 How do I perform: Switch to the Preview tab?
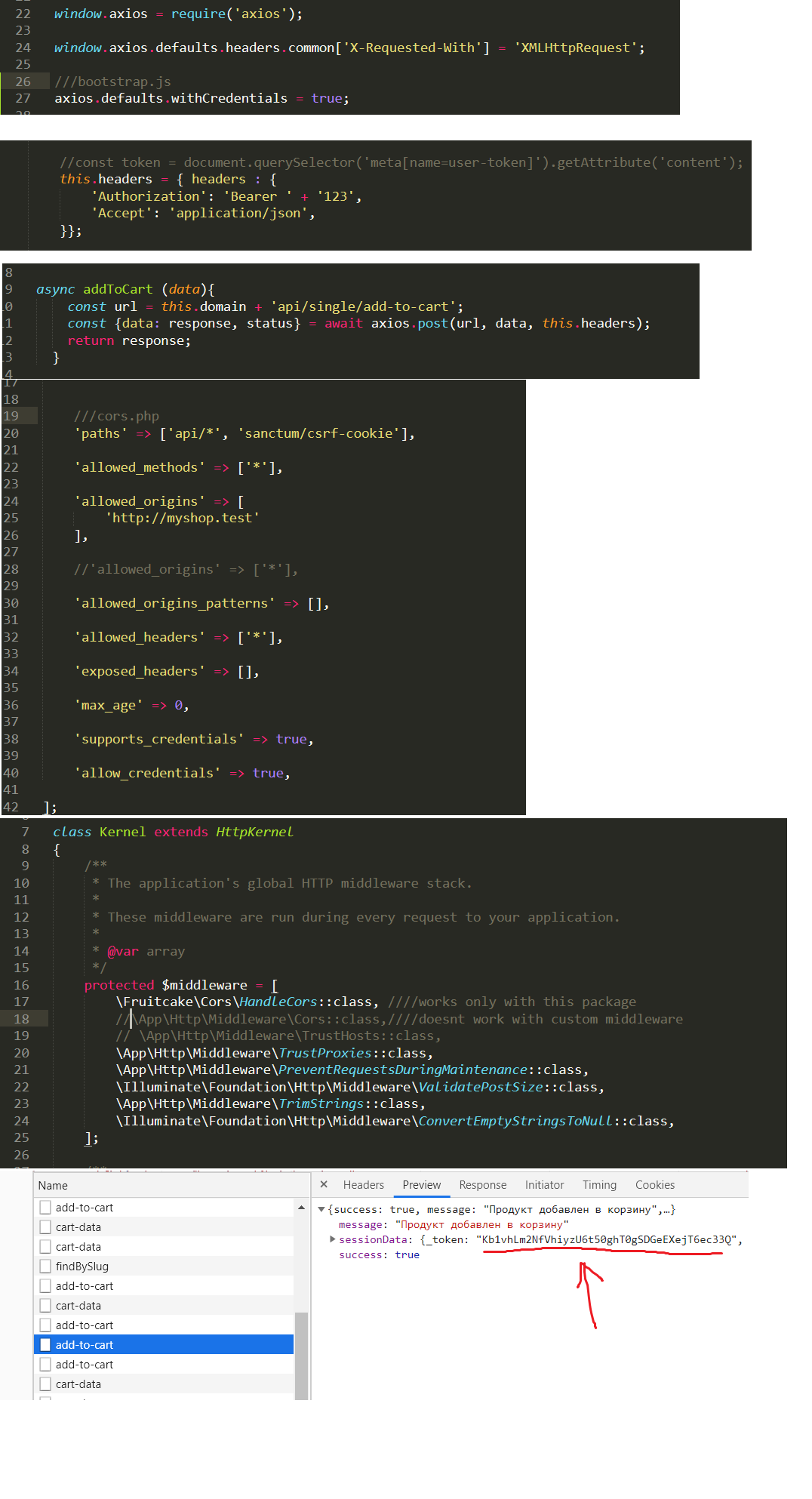tap(421, 1185)
